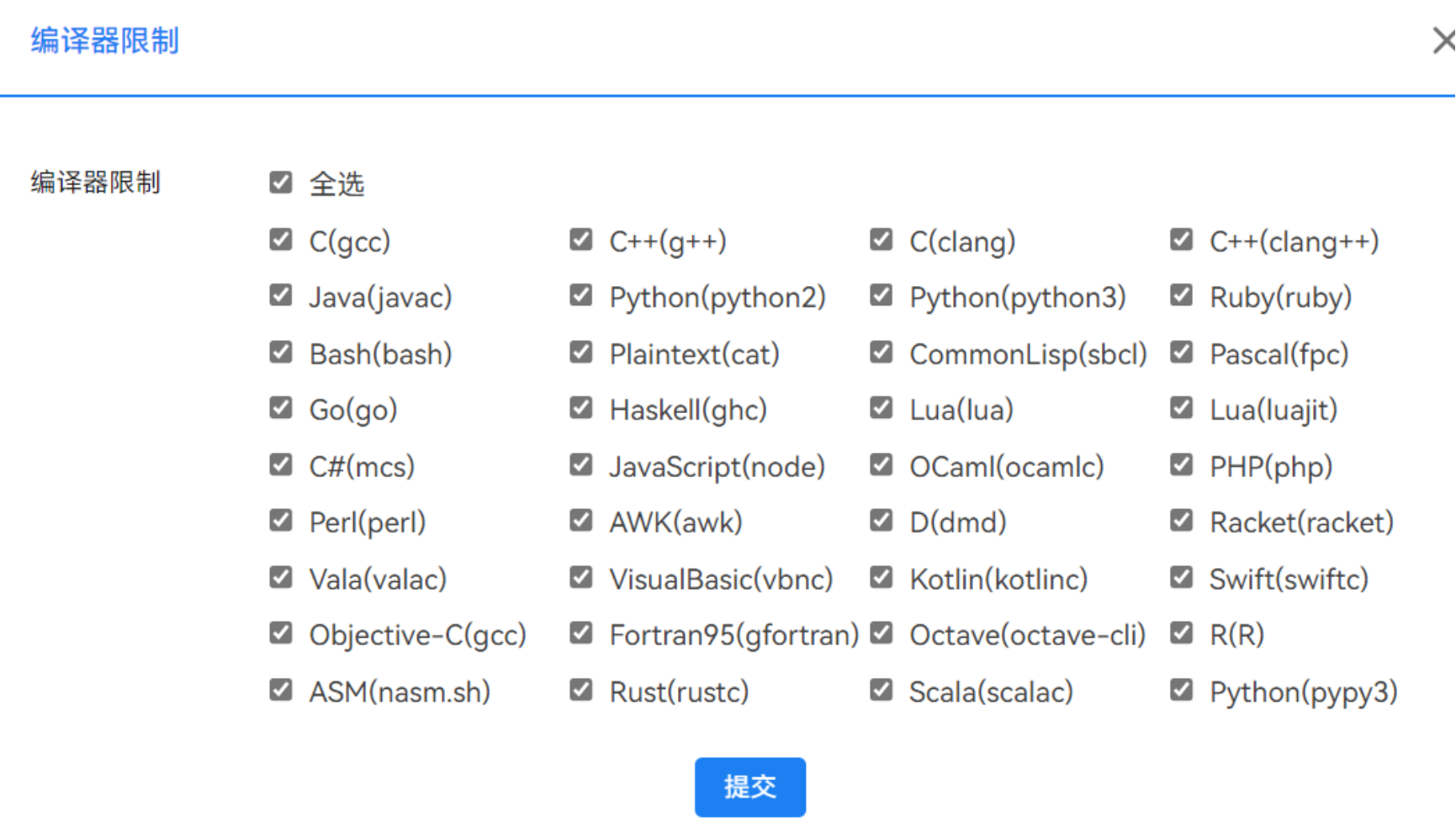The image size is (1456, 832).
Task: Uncheck the C(gcc) compiler checkbox
Action: coord(281,240)
